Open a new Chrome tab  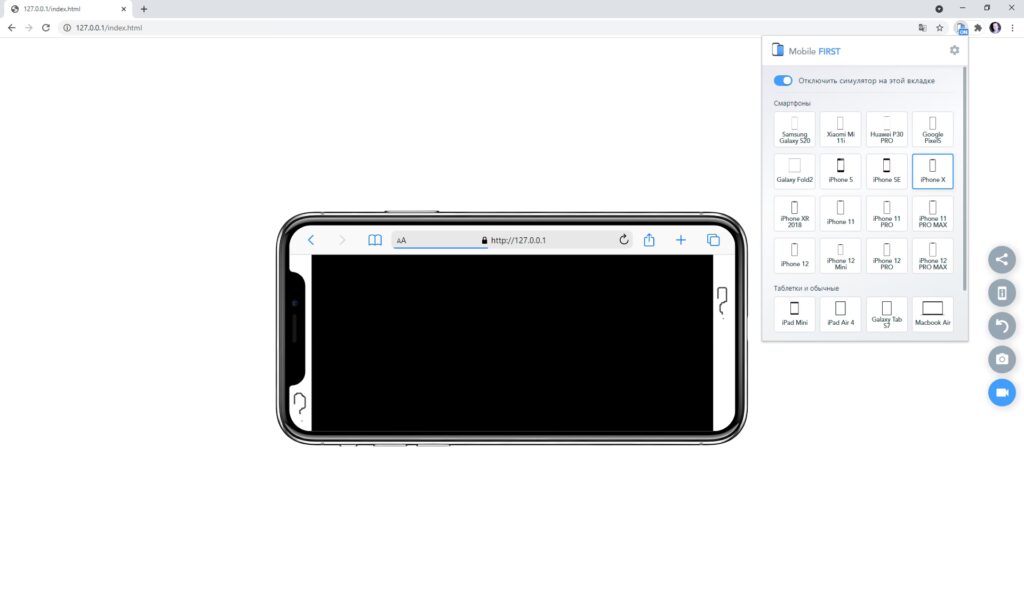pyautogui.click(x=144, y=8)
